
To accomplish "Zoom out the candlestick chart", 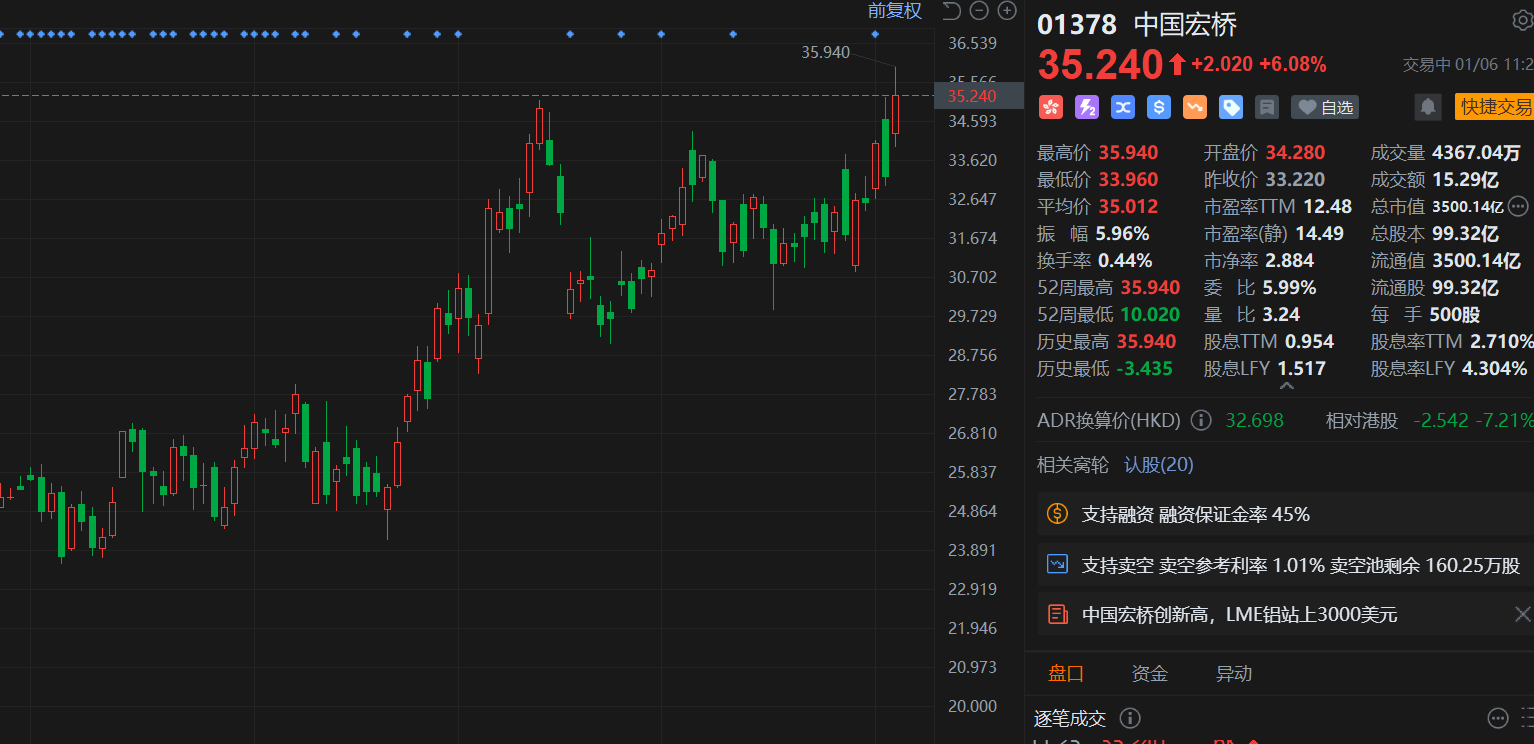I will [979, 11].
